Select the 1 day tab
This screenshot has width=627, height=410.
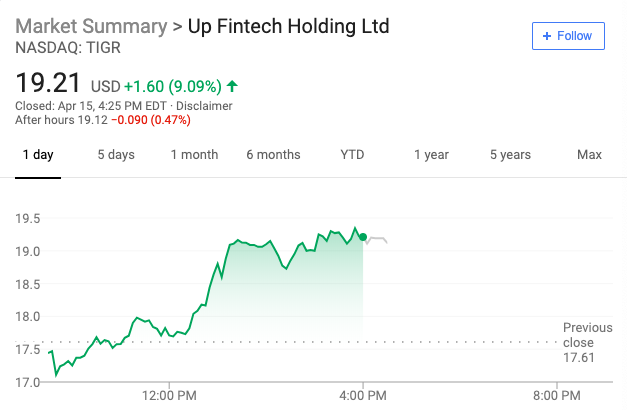[x=38, y=155]
